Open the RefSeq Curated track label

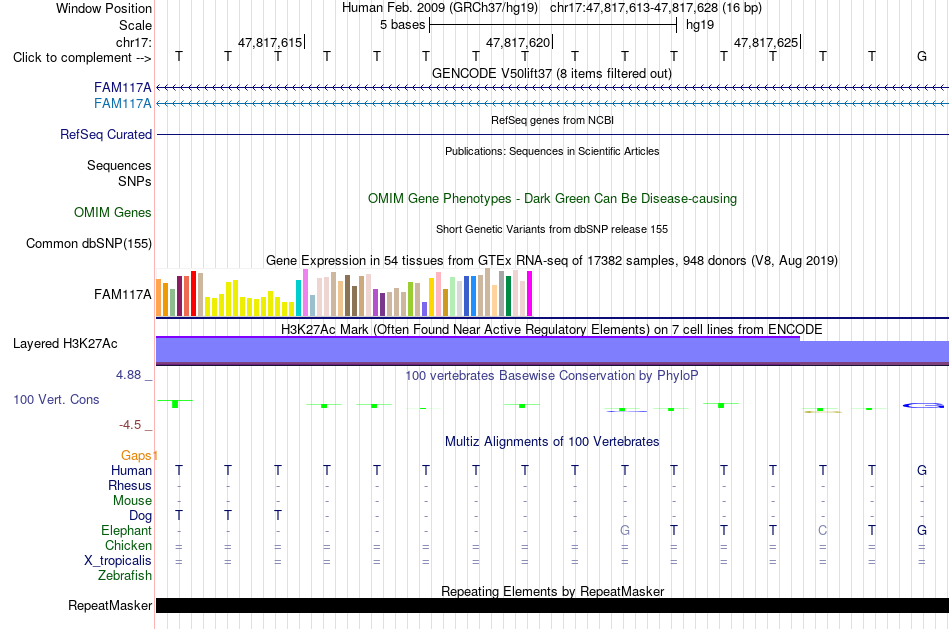(x=105, y=135)
